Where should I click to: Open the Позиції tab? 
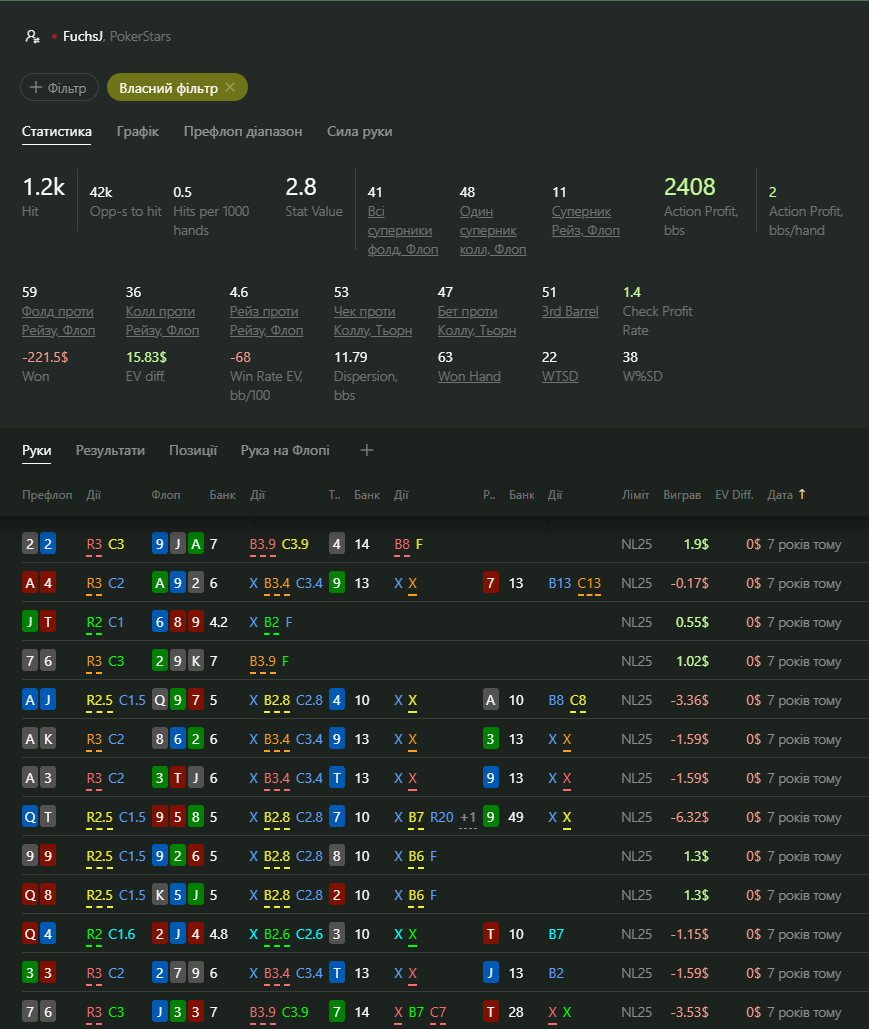pos(193,450)
